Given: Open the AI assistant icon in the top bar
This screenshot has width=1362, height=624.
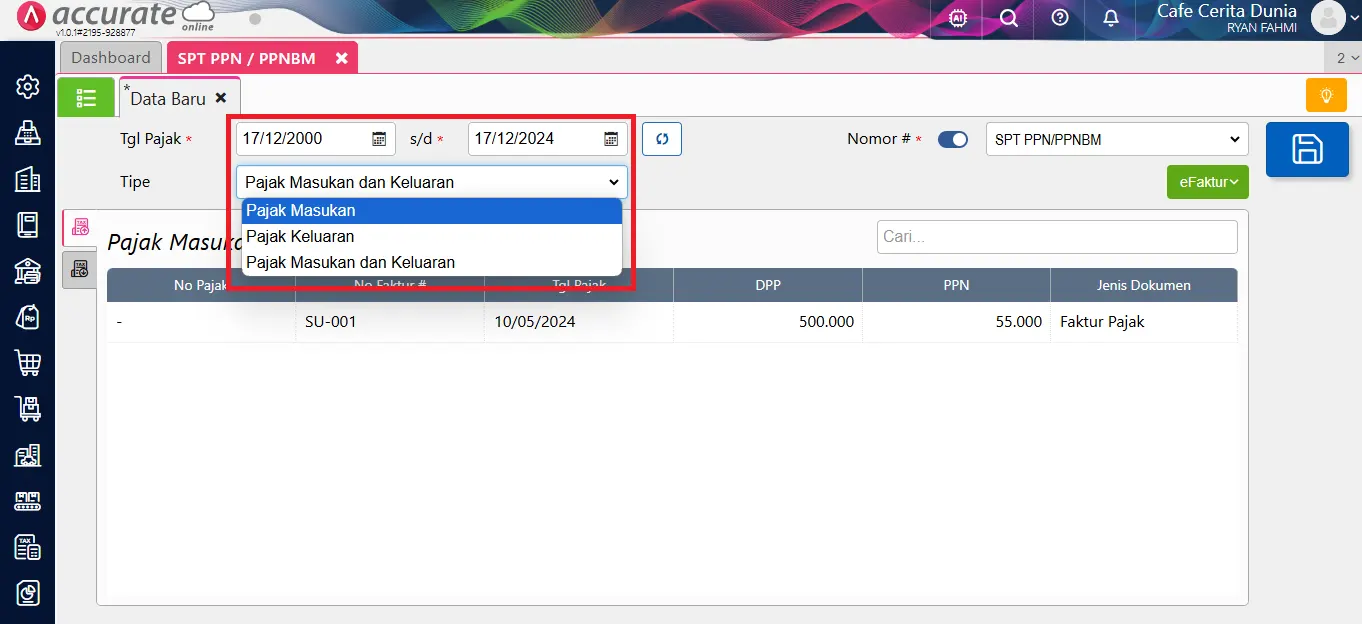Looking at the screenshot, I should point(956,18).
